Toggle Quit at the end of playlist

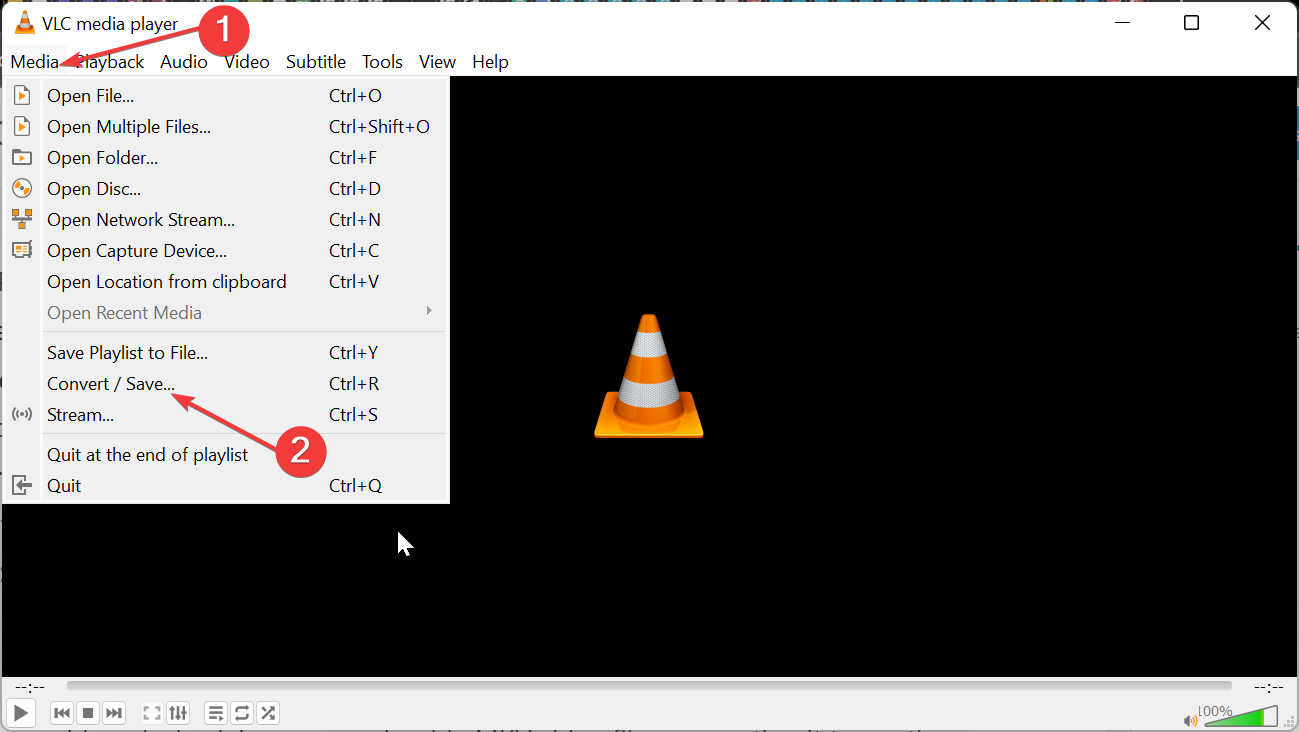click(226, 455)
